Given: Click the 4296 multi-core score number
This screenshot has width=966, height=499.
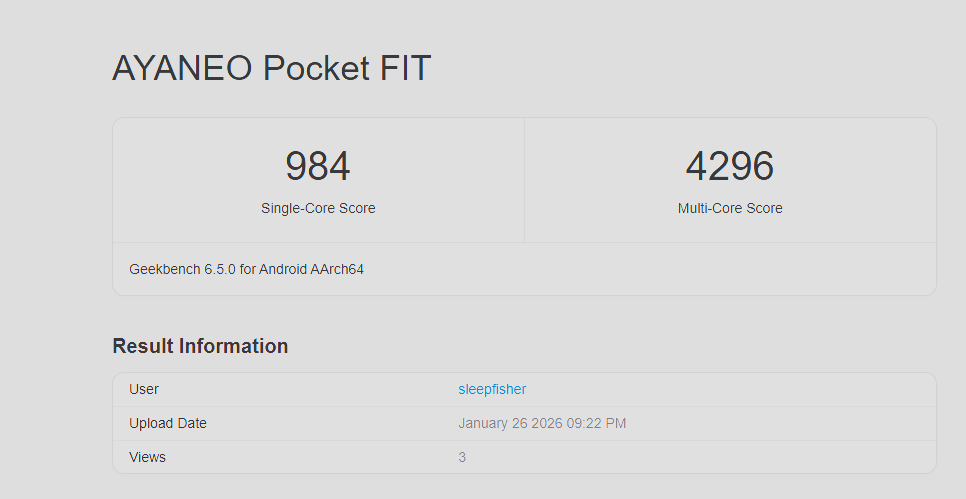Looking at the screenshot, I should 730,166.
